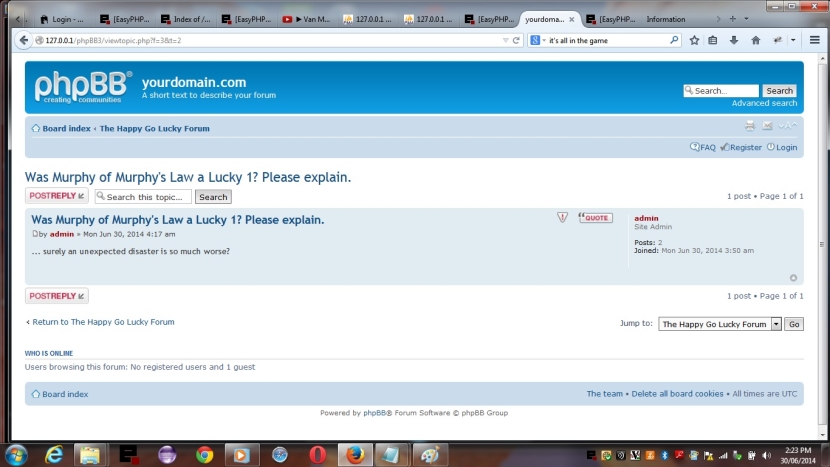830x467 pixels.
Task: Open the Register link
Action: [742, 147]
